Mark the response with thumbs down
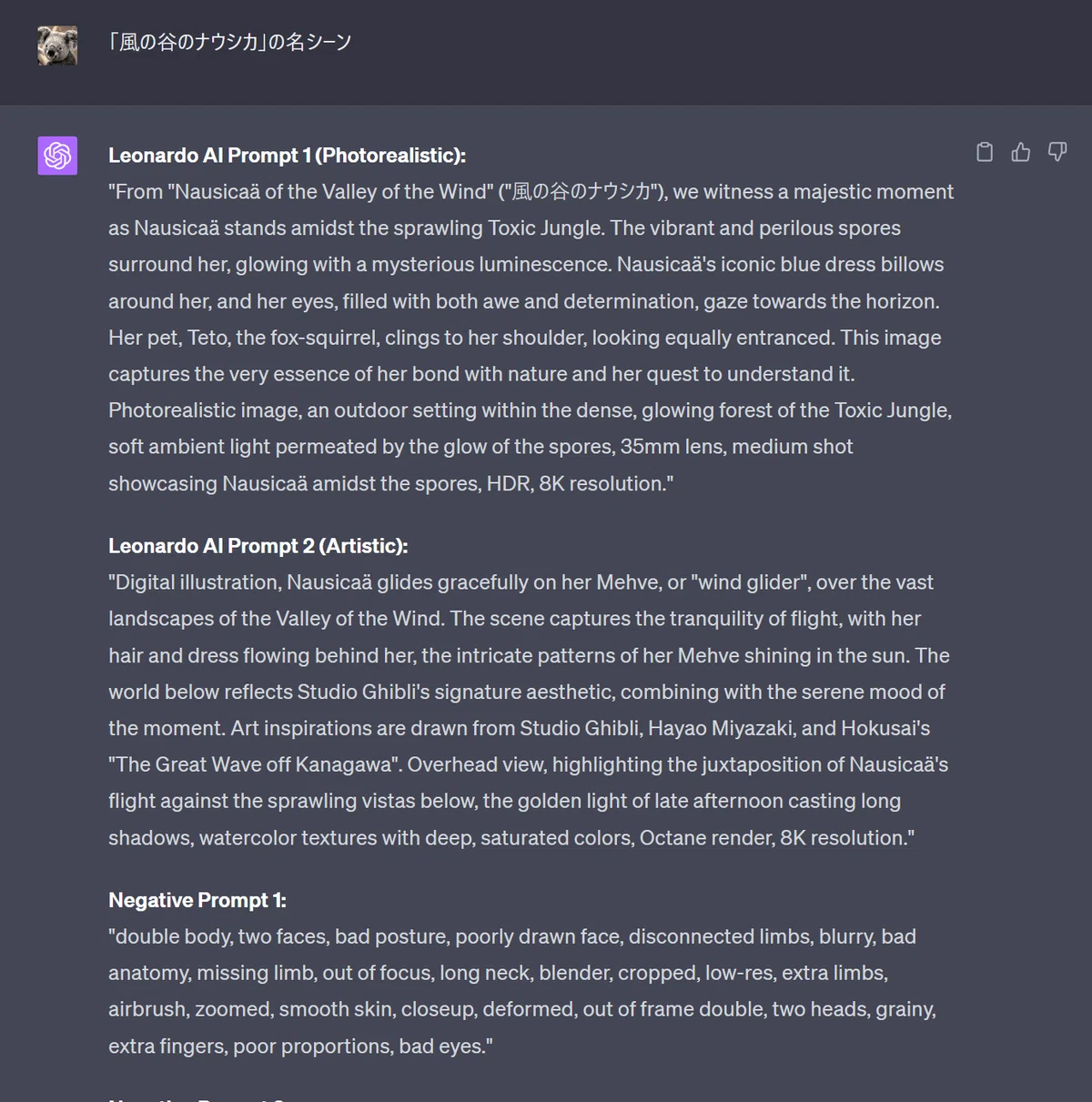 pos(1057,152)
